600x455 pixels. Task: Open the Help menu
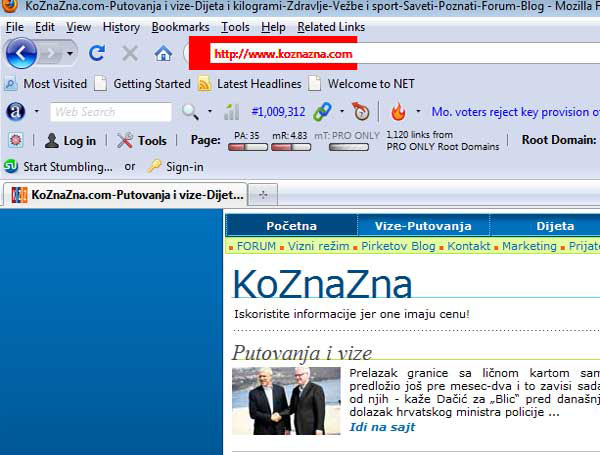pyautogui.click(x=273, y=27)
